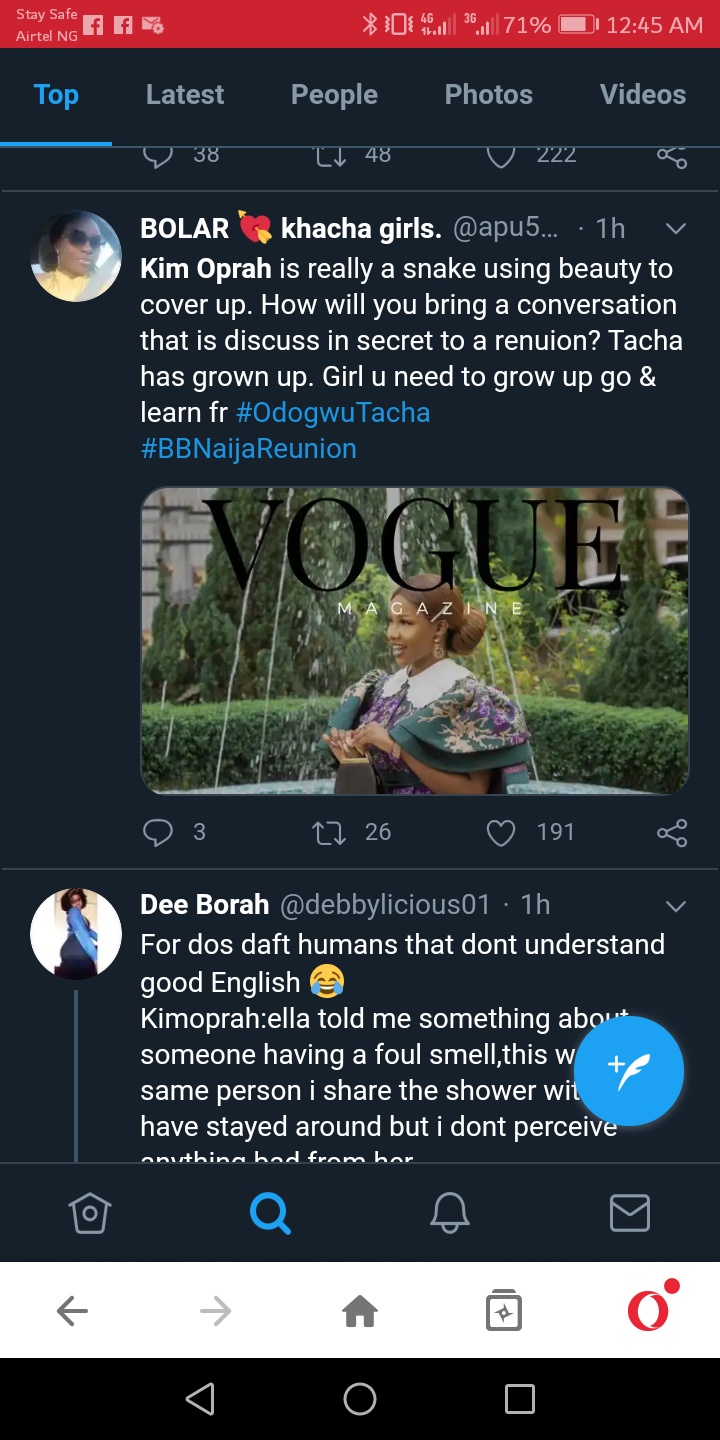Open the #OdogwuTacha hashtag
720x1440 pixels.
point(333,413)
